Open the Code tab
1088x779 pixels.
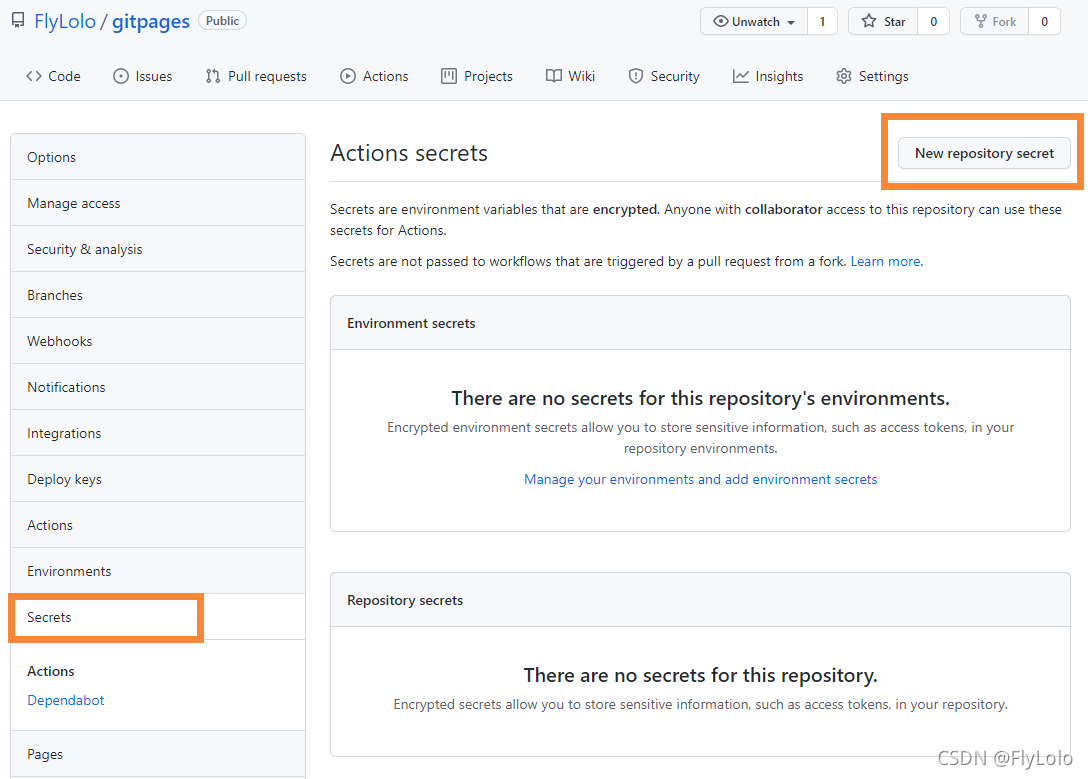click(53, 76)
